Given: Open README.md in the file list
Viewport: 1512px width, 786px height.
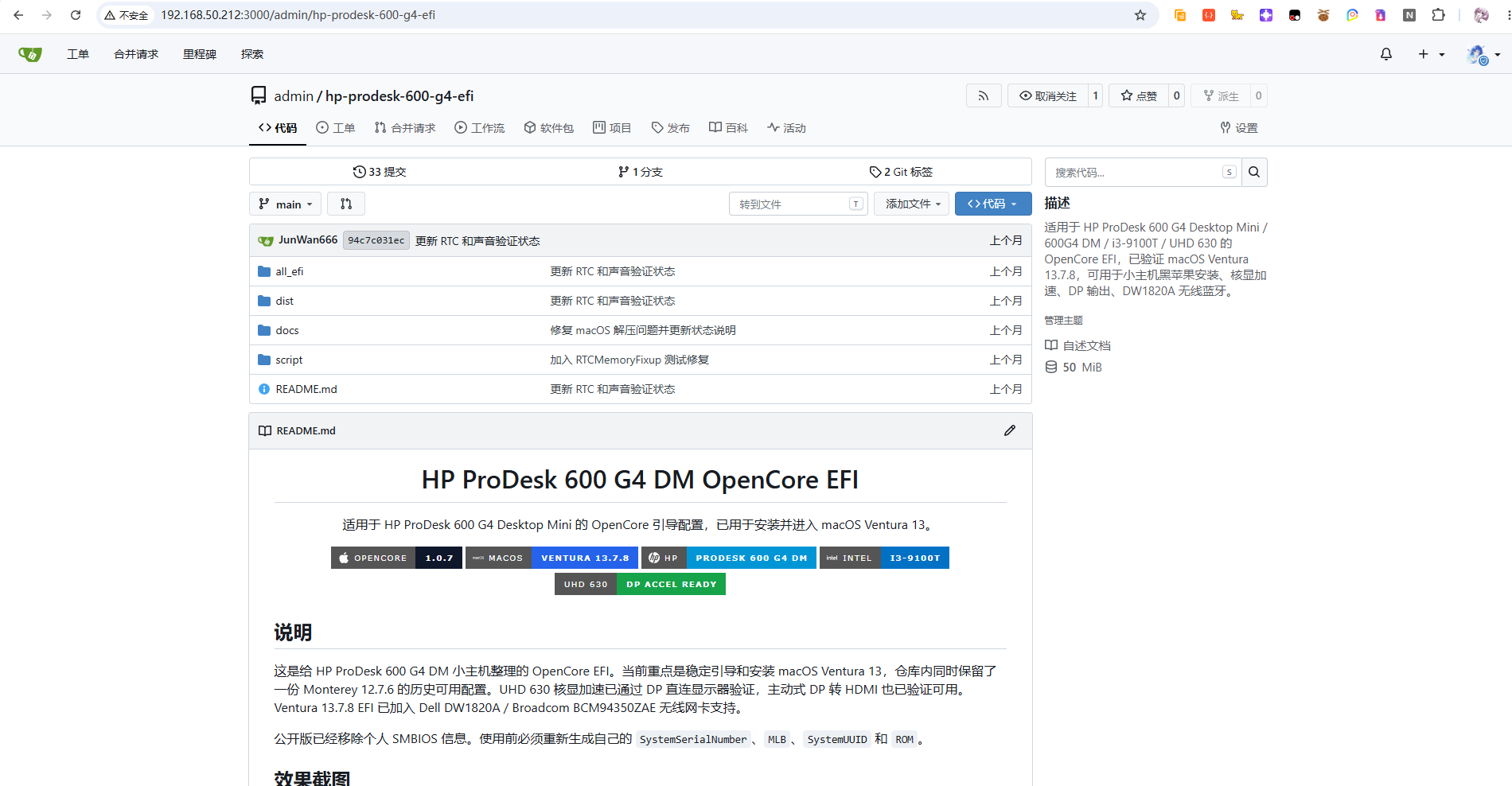Looking at the screenshot, I should tap(306, 389).
